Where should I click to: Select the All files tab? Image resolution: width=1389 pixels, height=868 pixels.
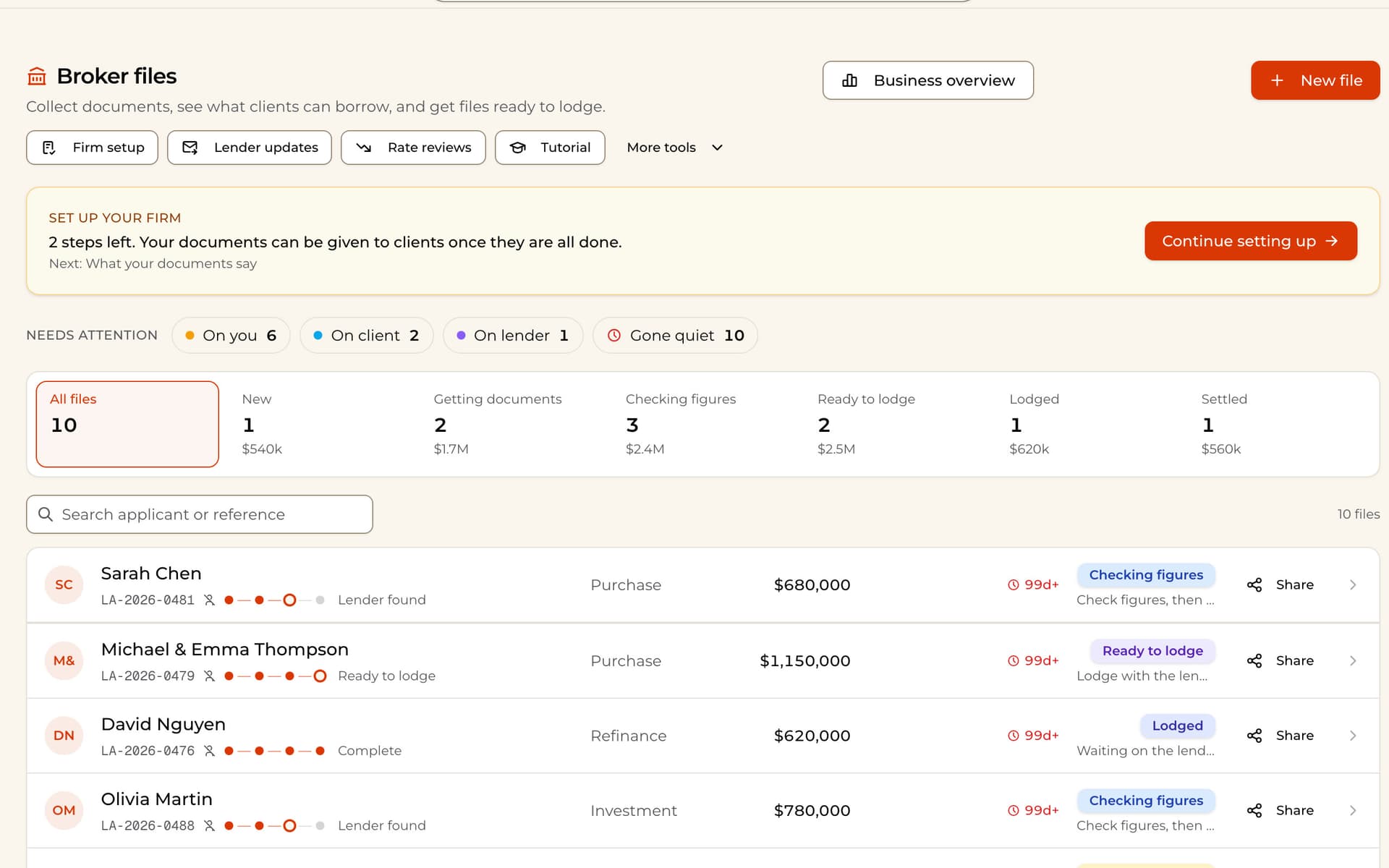[x=127, y=424]
